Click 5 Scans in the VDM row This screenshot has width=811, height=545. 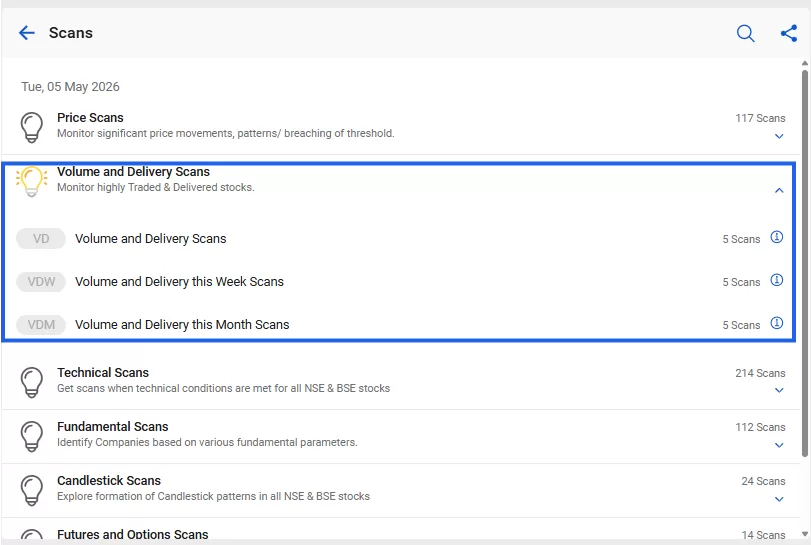[741, 325]
